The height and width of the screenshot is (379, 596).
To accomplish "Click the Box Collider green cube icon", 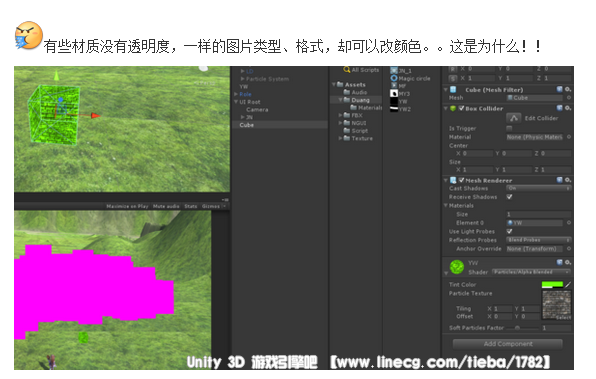I will (x=453, y=108).
